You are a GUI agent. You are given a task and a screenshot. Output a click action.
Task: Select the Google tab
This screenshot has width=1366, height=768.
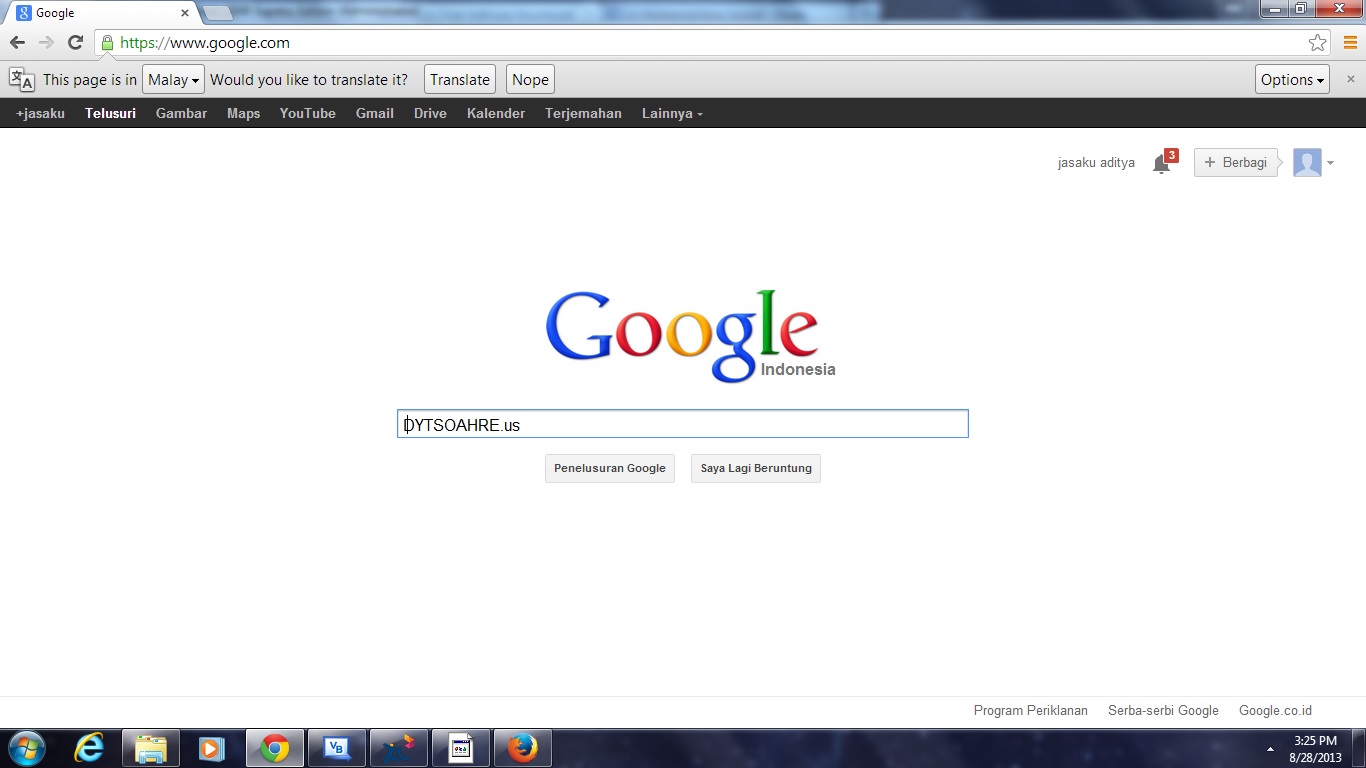click(100, 13)
